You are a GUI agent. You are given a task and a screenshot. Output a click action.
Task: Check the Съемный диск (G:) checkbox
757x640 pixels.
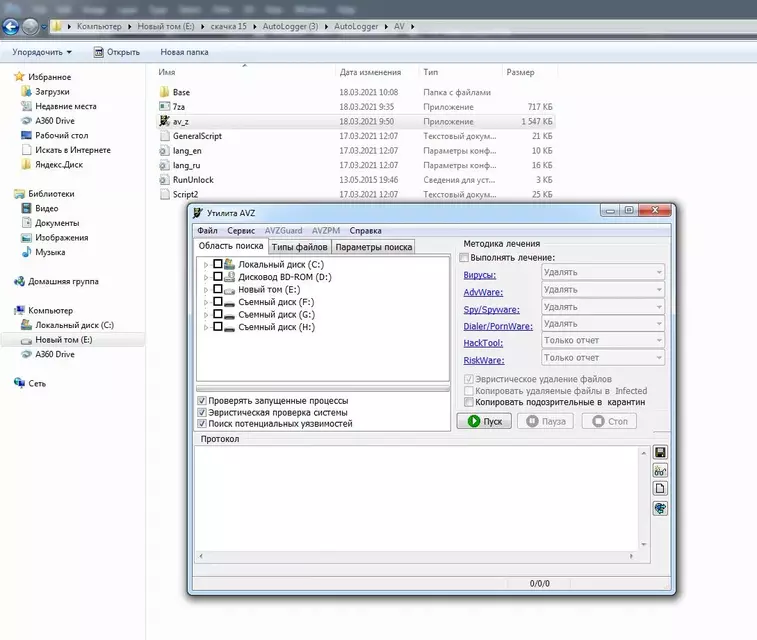[x=218, y=314]
